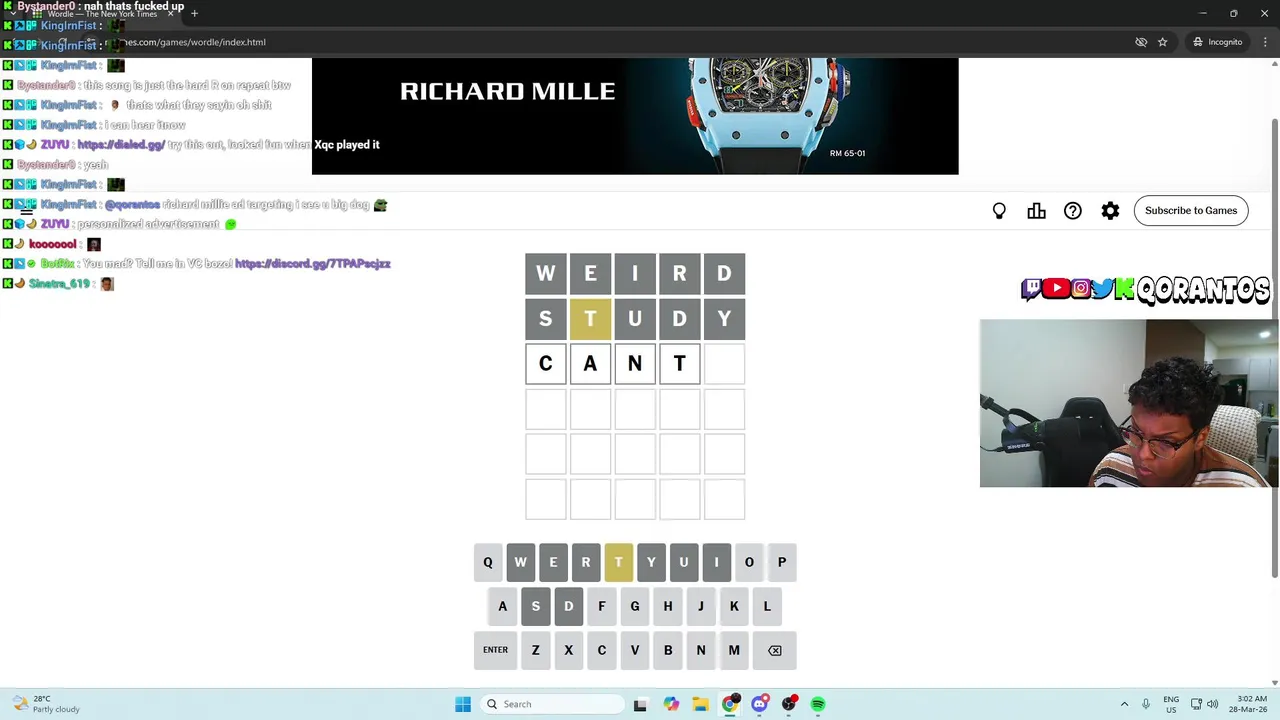1280x720 pixels.
Task: Click the L key on the Wordle keyboard
Action: click(x=767, y=606)
